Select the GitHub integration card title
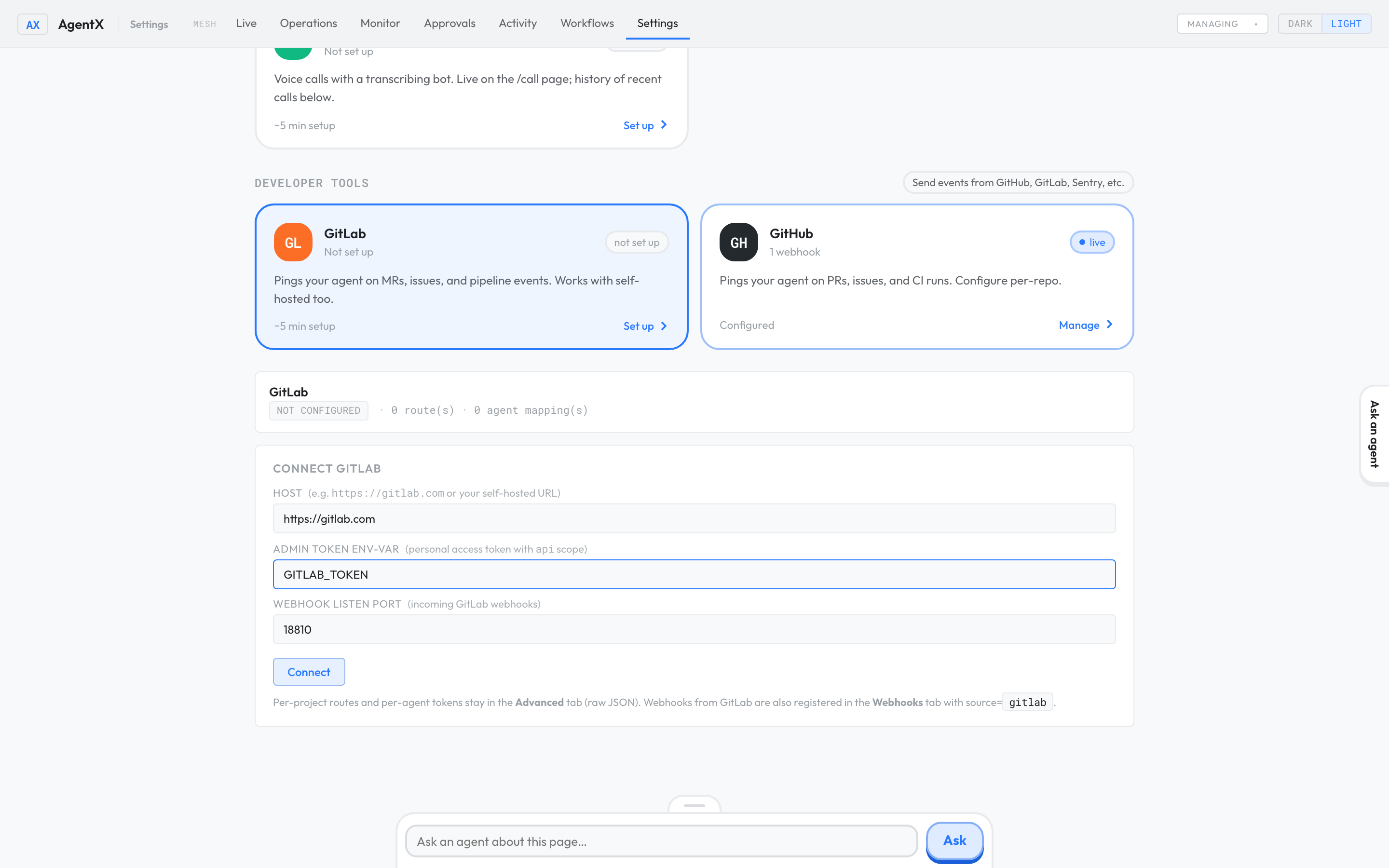The image size is (1389, 868). (791, 234)
